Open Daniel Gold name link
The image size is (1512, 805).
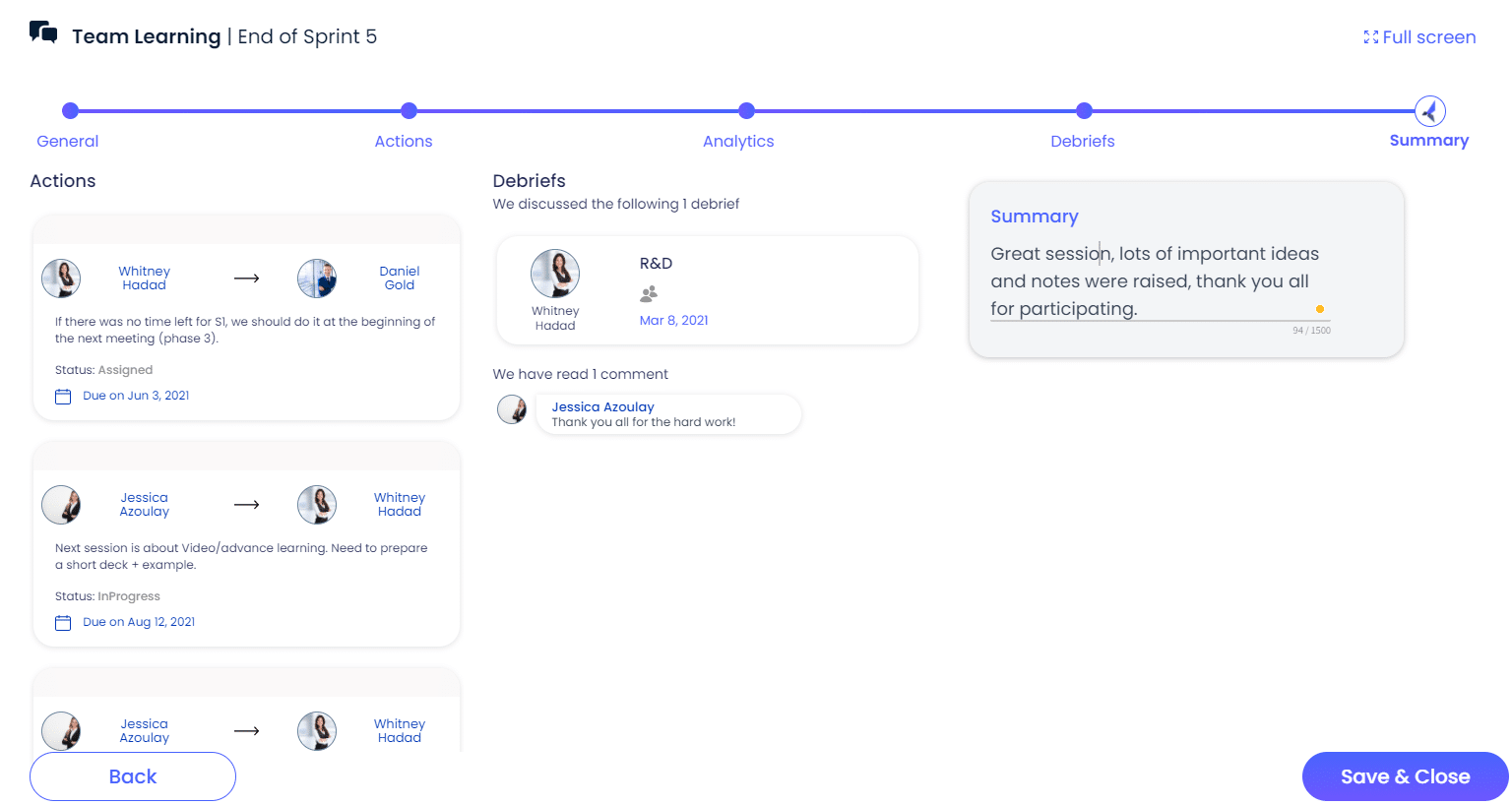point(400,279)
